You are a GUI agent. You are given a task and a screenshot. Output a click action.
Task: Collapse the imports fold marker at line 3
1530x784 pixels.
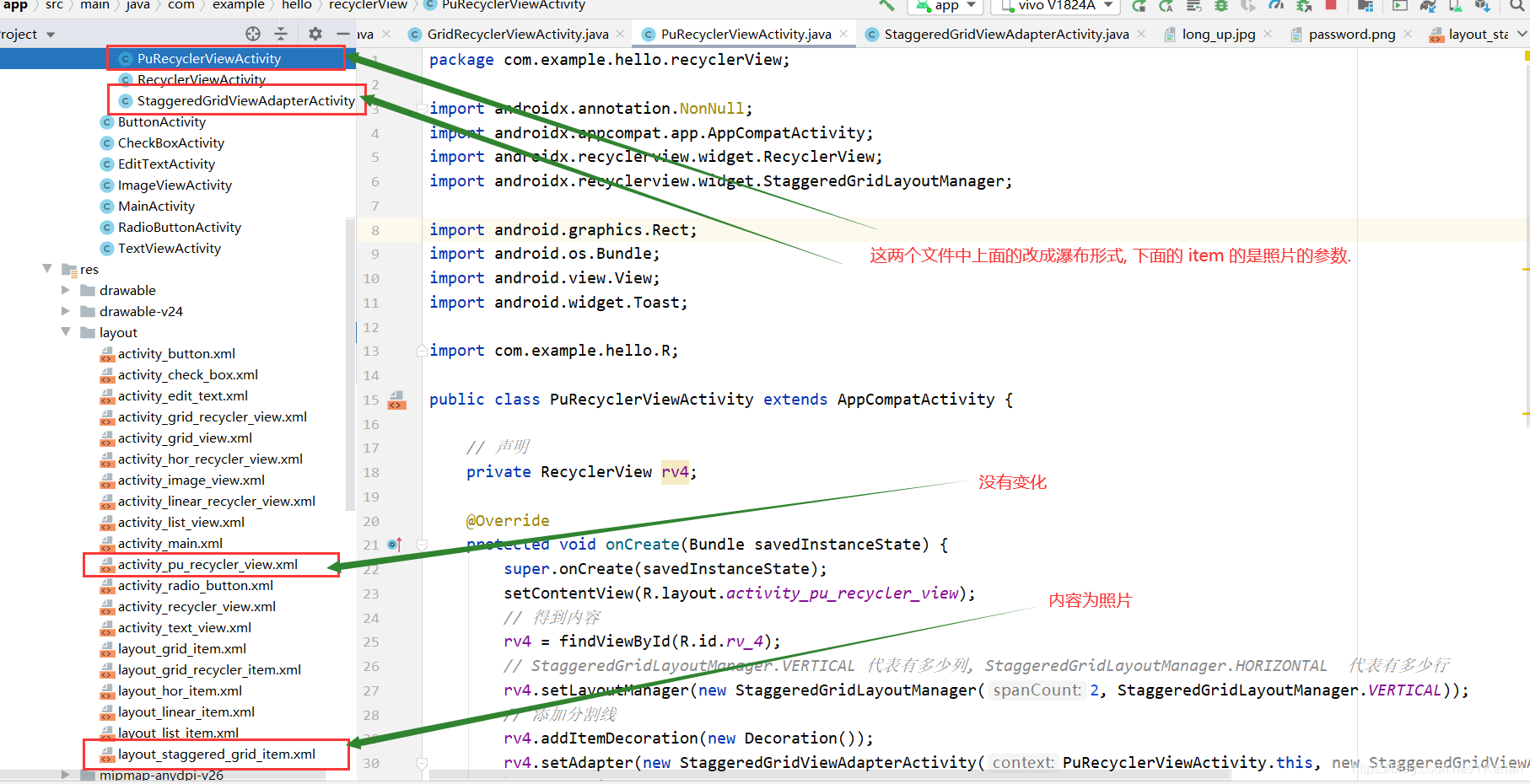(x=422, y=108)
